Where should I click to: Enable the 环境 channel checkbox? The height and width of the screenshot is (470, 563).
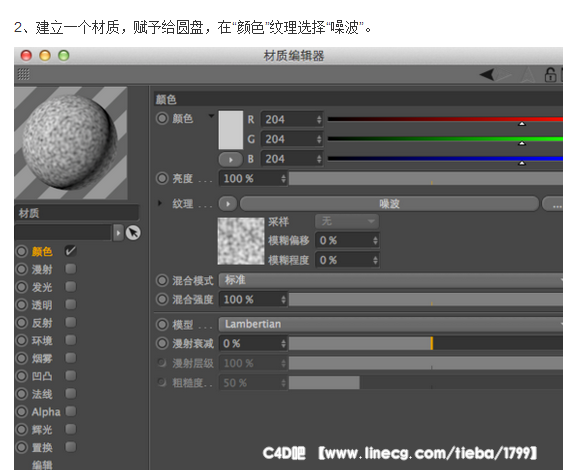coord(70,340)
